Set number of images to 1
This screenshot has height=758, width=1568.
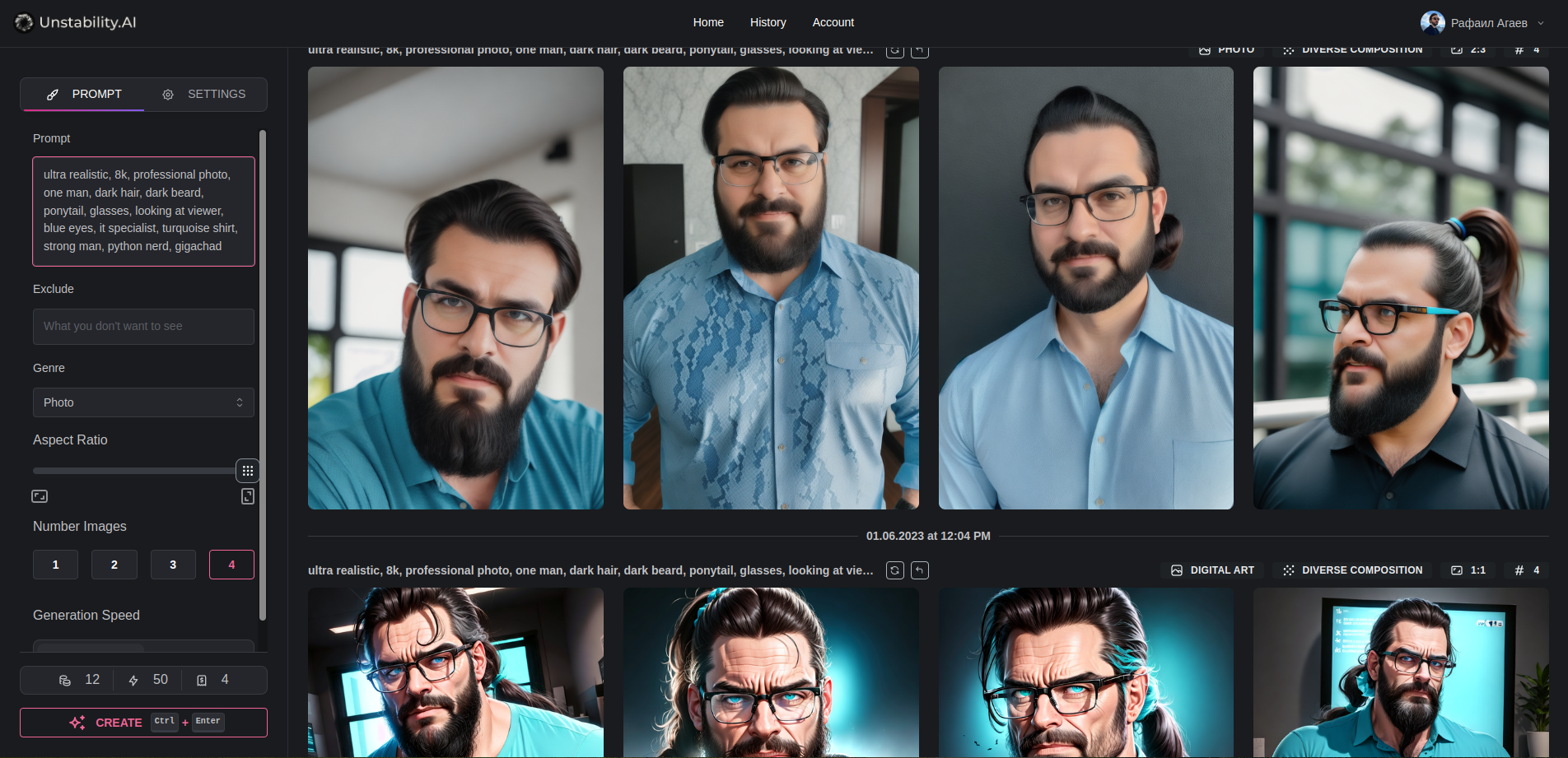(56, 565)
